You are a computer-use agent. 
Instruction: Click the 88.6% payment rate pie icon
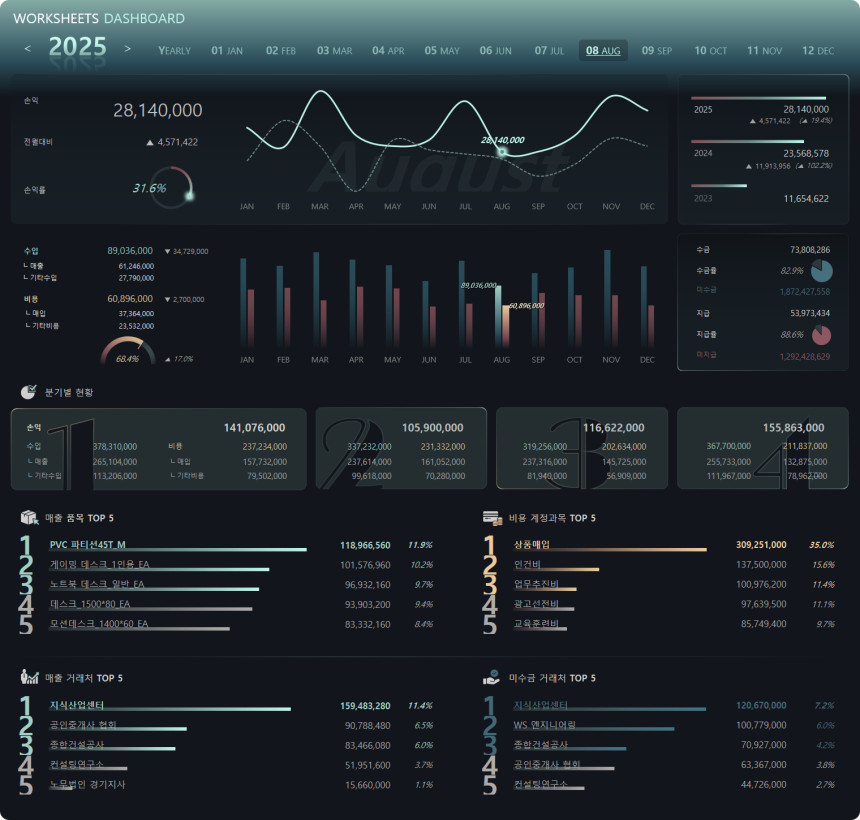821,335
